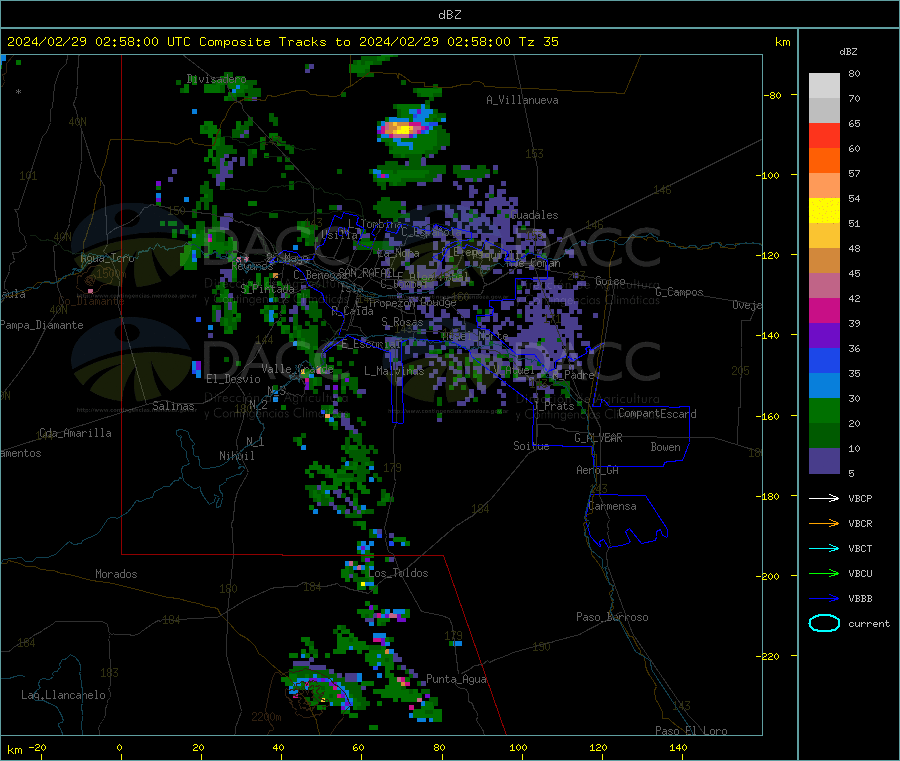This screenshot has height=761, width=900.
Task: Click the Soitue map label
Action: [531, 446]
